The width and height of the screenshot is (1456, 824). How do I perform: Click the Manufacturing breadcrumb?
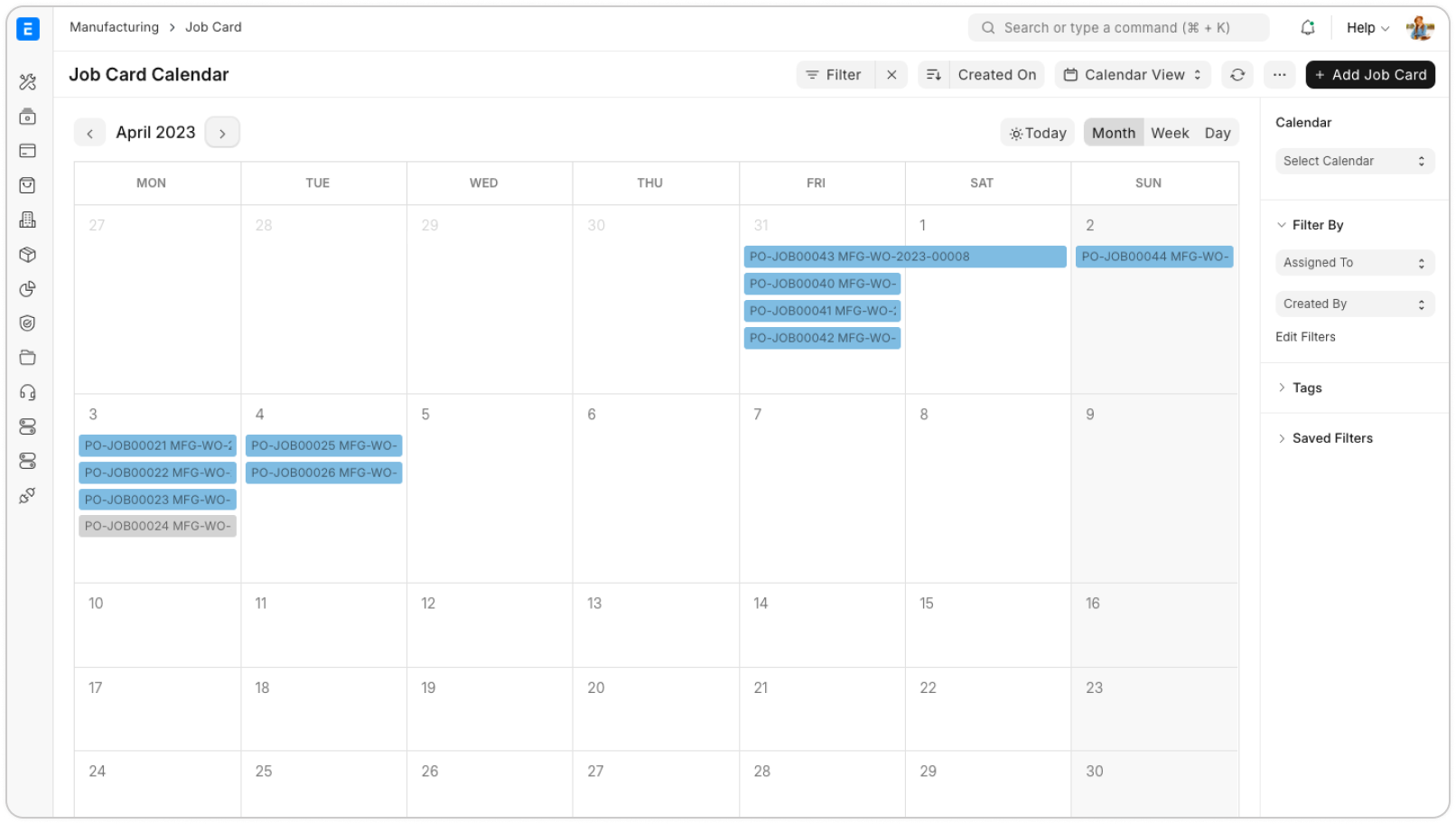(x=114, y=27)
